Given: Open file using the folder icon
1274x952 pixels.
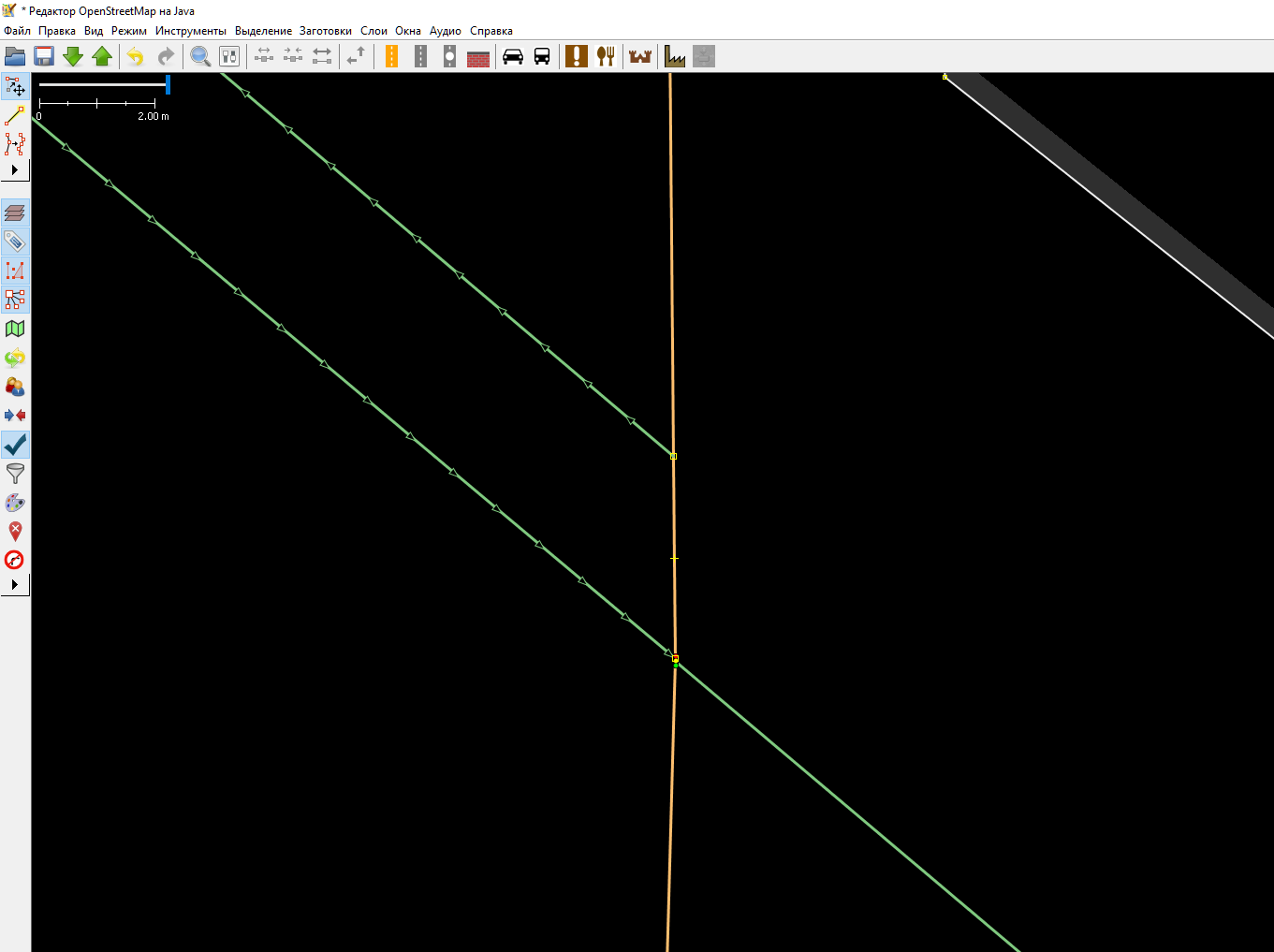Looking at the screenshot, I should pyautogui.click(x=15, y=56).
